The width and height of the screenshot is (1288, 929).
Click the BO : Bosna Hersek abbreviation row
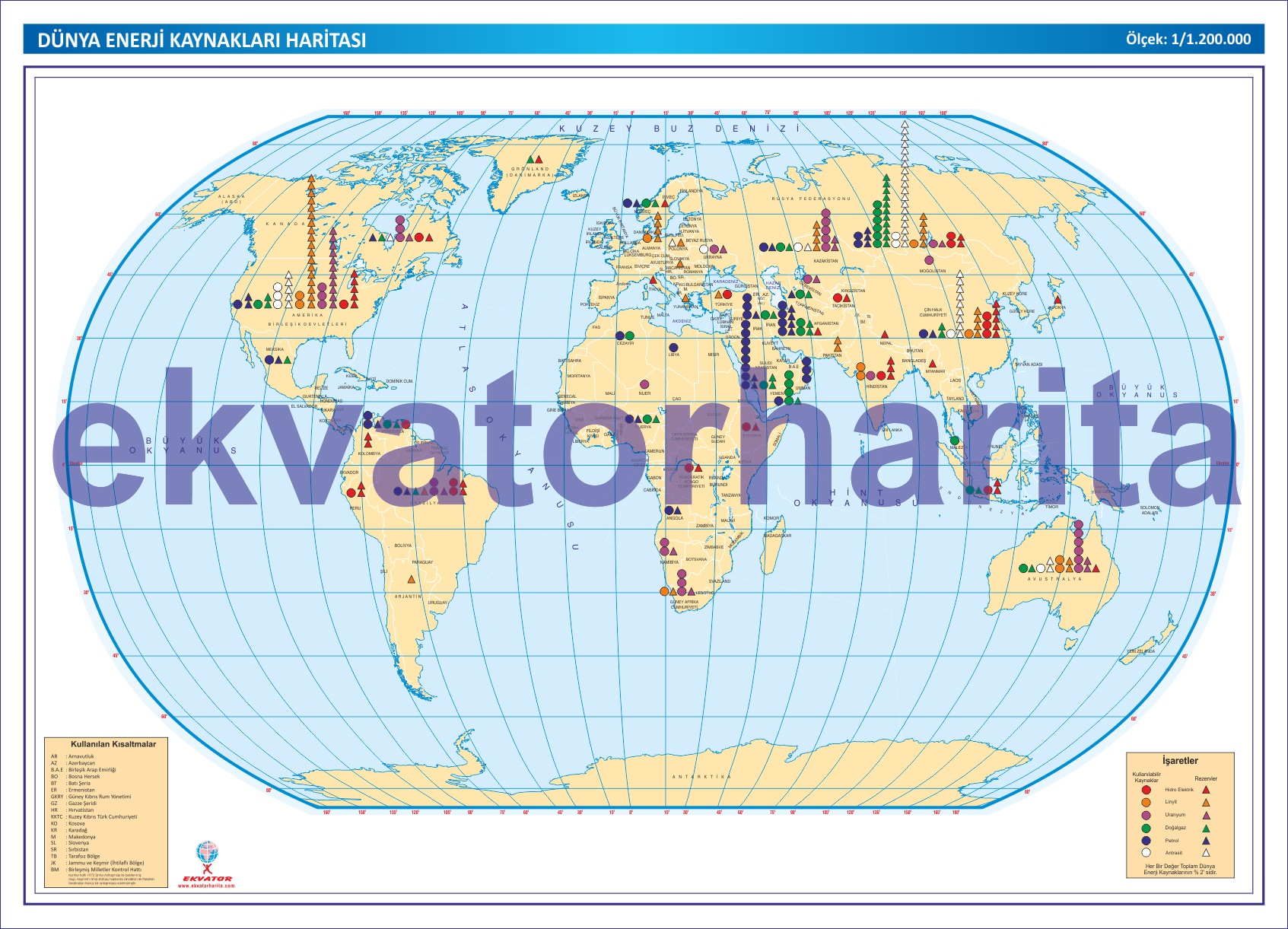click(75, 777)
